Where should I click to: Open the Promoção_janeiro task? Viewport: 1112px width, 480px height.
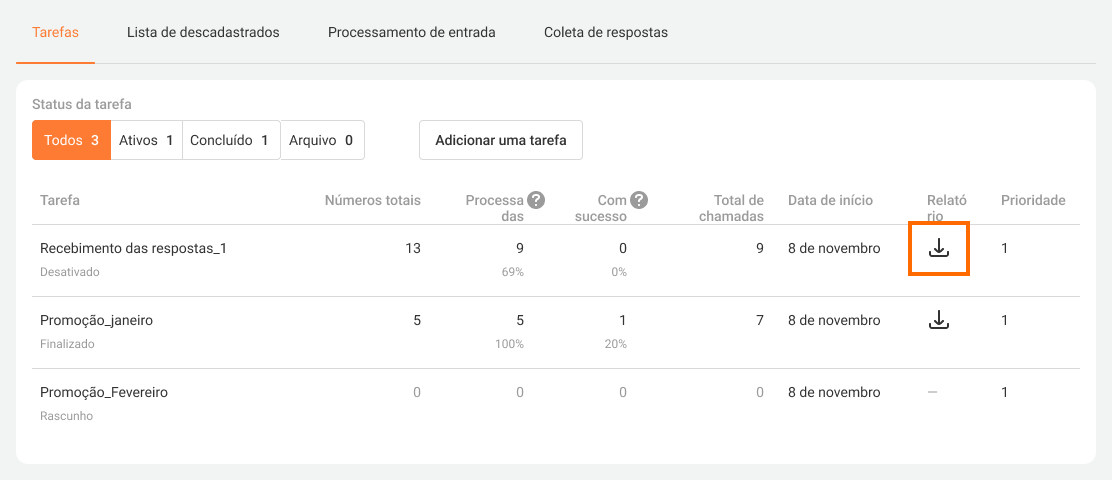click(96, 320)
